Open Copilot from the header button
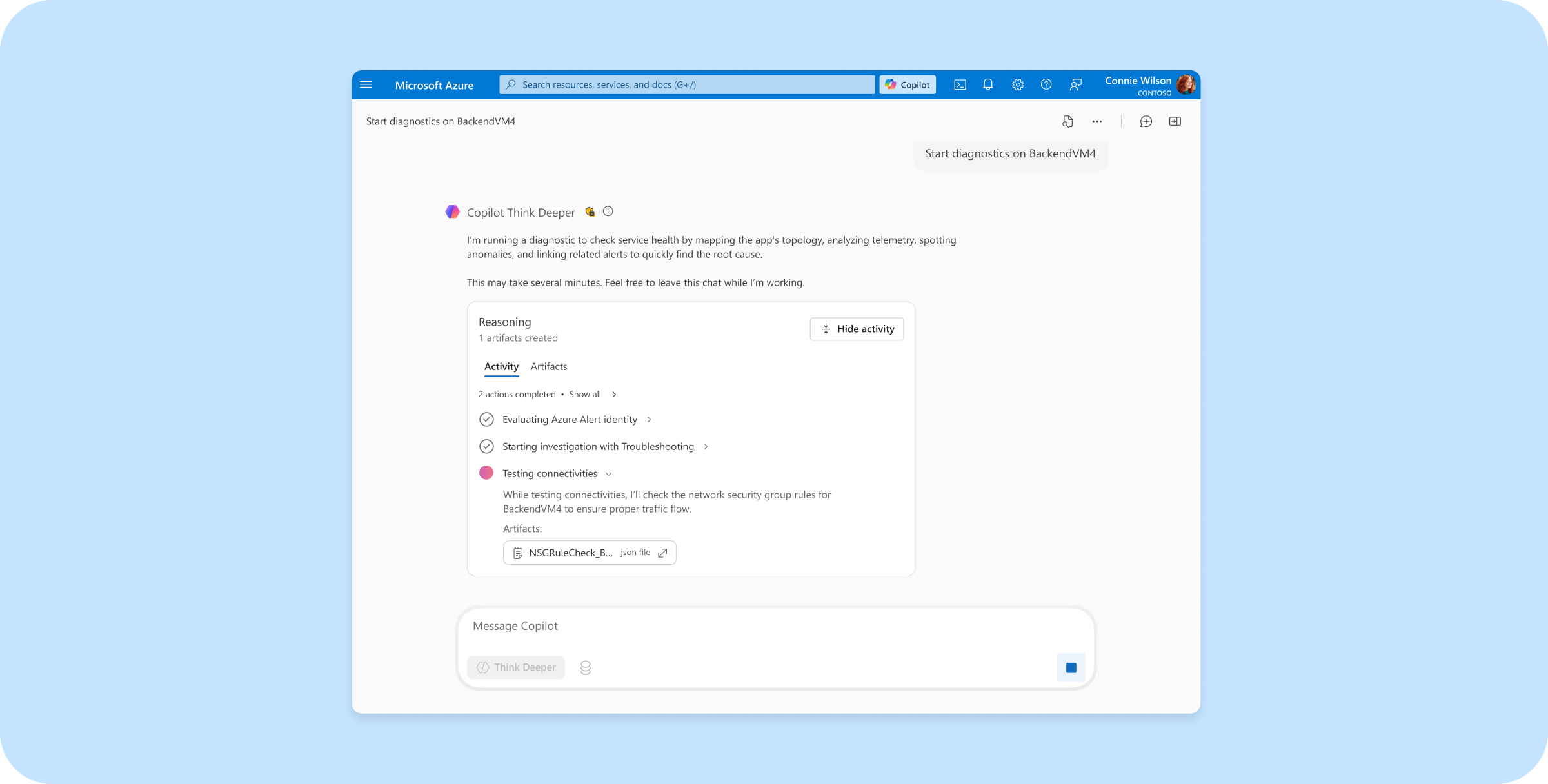The image size is (1548, 784). 908,84
